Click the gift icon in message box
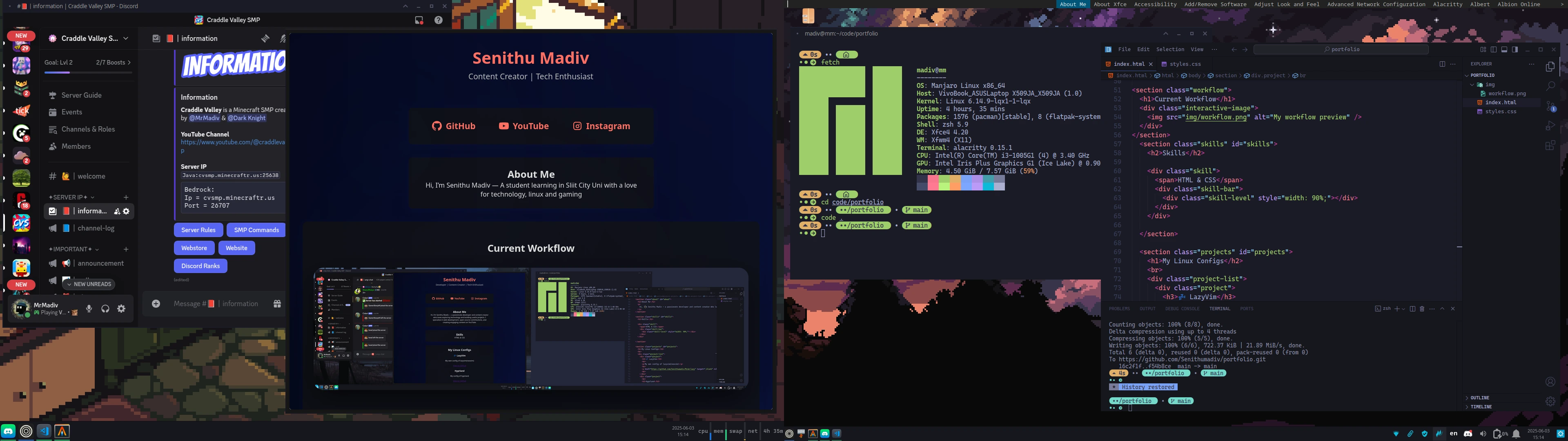 click(x=277, y=304)
